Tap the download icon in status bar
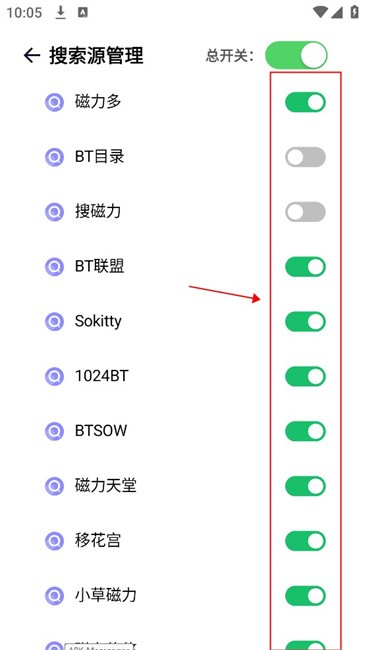This screenshot has width=365, height=650. coord(61,13)
